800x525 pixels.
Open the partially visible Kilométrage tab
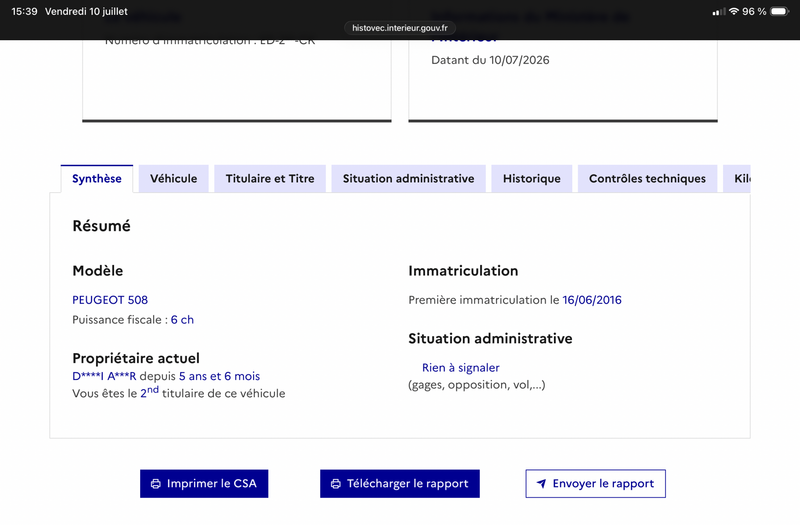737,179
